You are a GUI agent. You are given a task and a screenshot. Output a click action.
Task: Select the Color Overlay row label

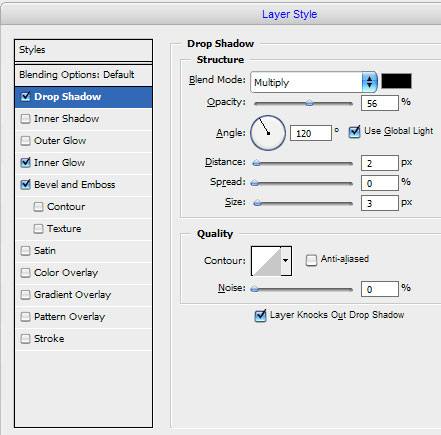coord(66,273)
